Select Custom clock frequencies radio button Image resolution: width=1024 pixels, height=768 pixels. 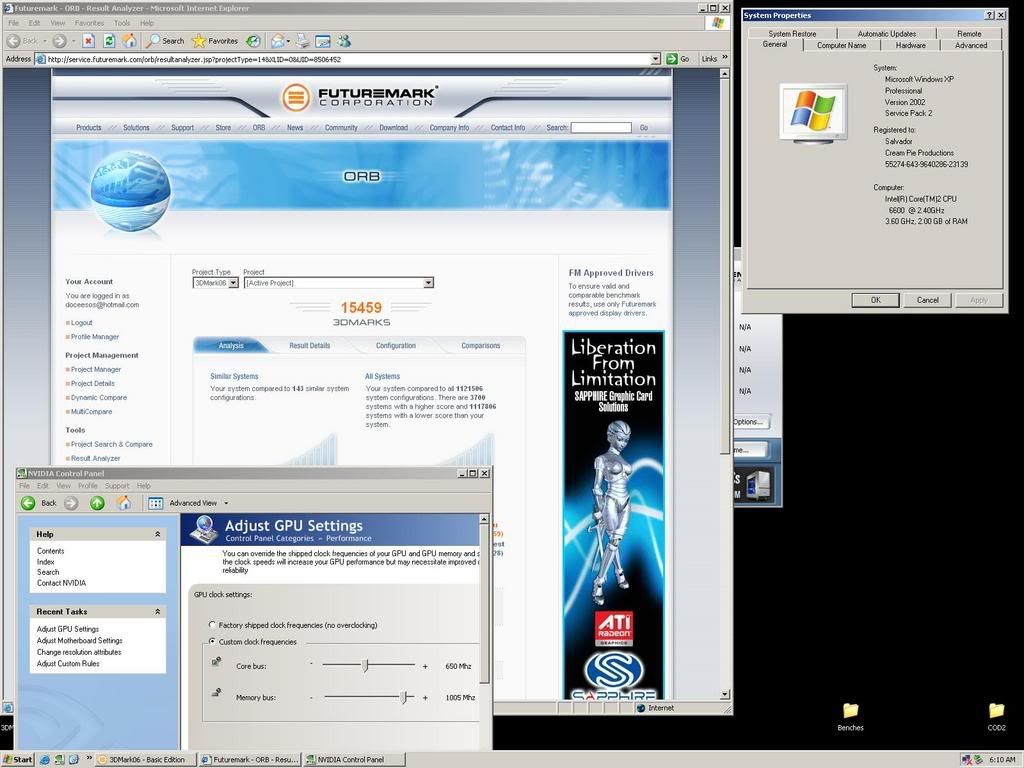click(x=213, y=641)
